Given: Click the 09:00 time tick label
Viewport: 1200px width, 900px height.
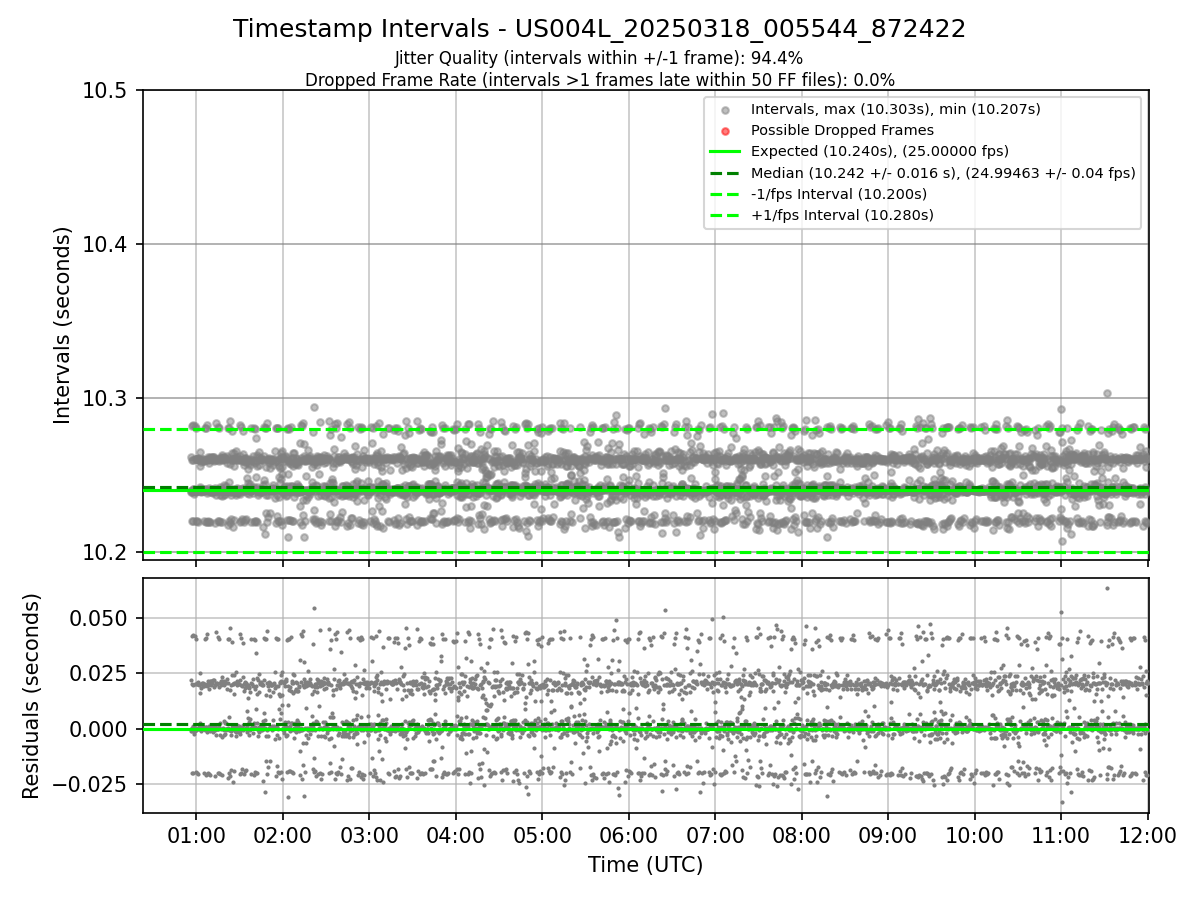Looking at the screenshot, I should (x=888, y=834).
